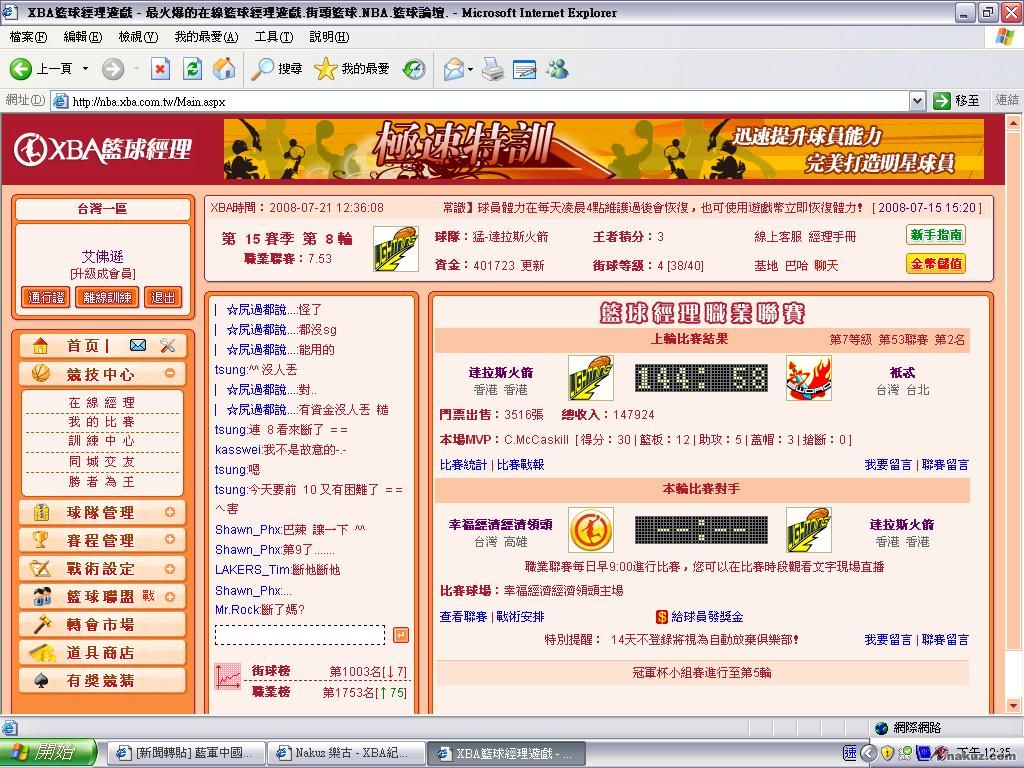
Task: Collapse the 競技中心 sidebar section
Action: click(x=170, y=374)
